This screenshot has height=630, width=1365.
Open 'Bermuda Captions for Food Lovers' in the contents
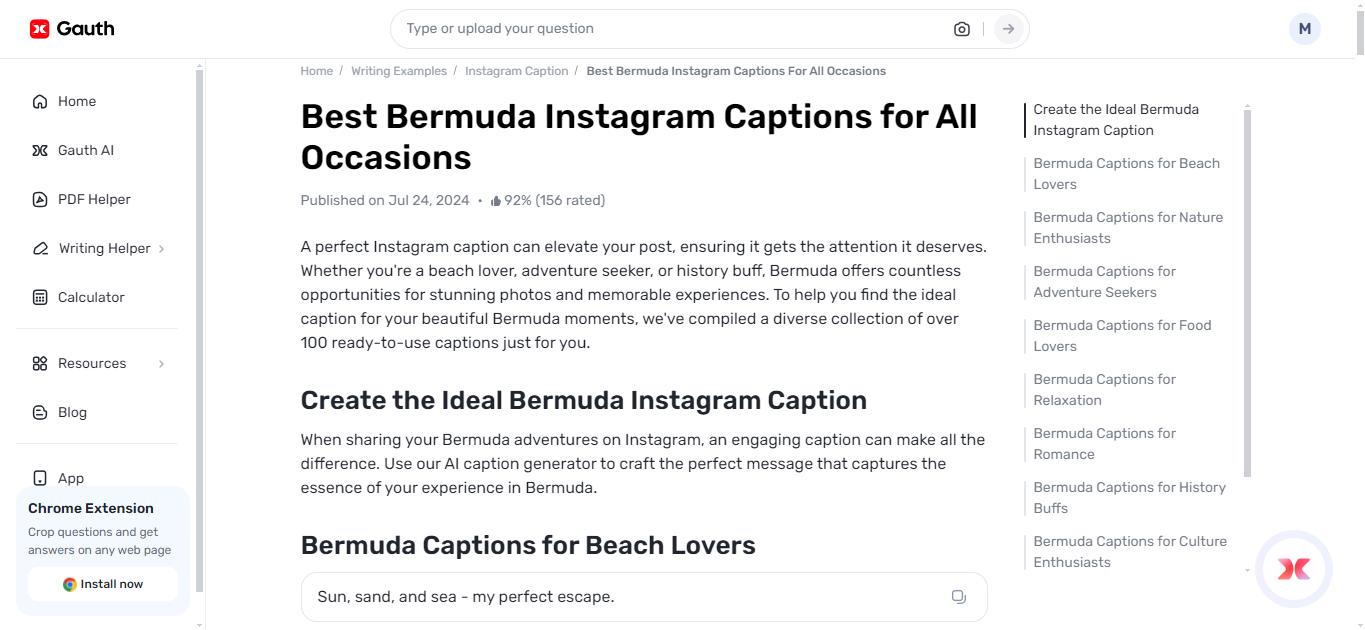pos(1122,335)
